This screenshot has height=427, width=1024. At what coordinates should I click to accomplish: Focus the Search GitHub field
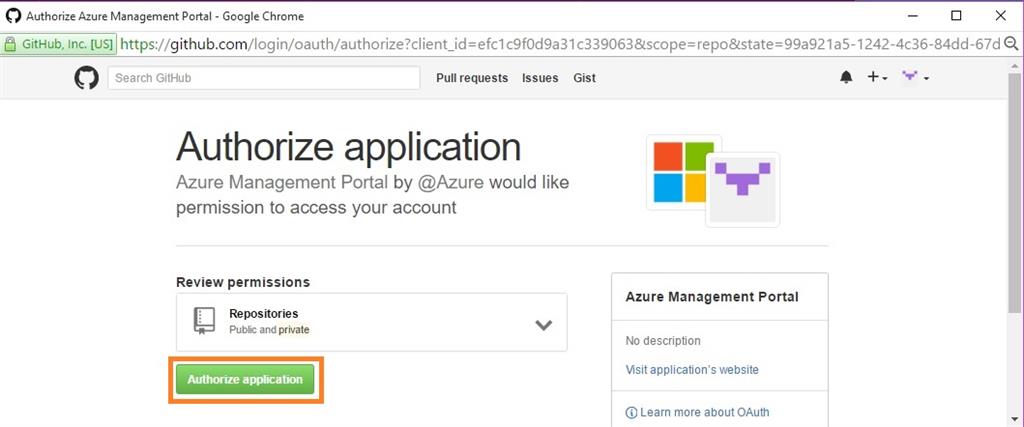(264, 78)
